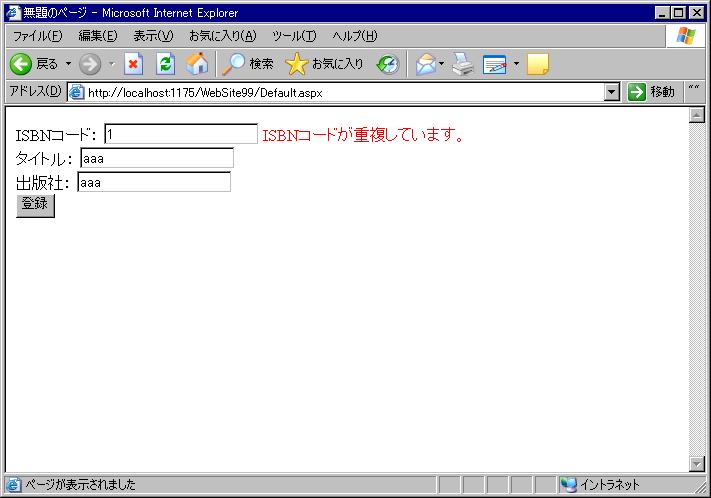Open the お気に入り favorites star button
The height and width of the screenshot is (498, 711).
325,64
